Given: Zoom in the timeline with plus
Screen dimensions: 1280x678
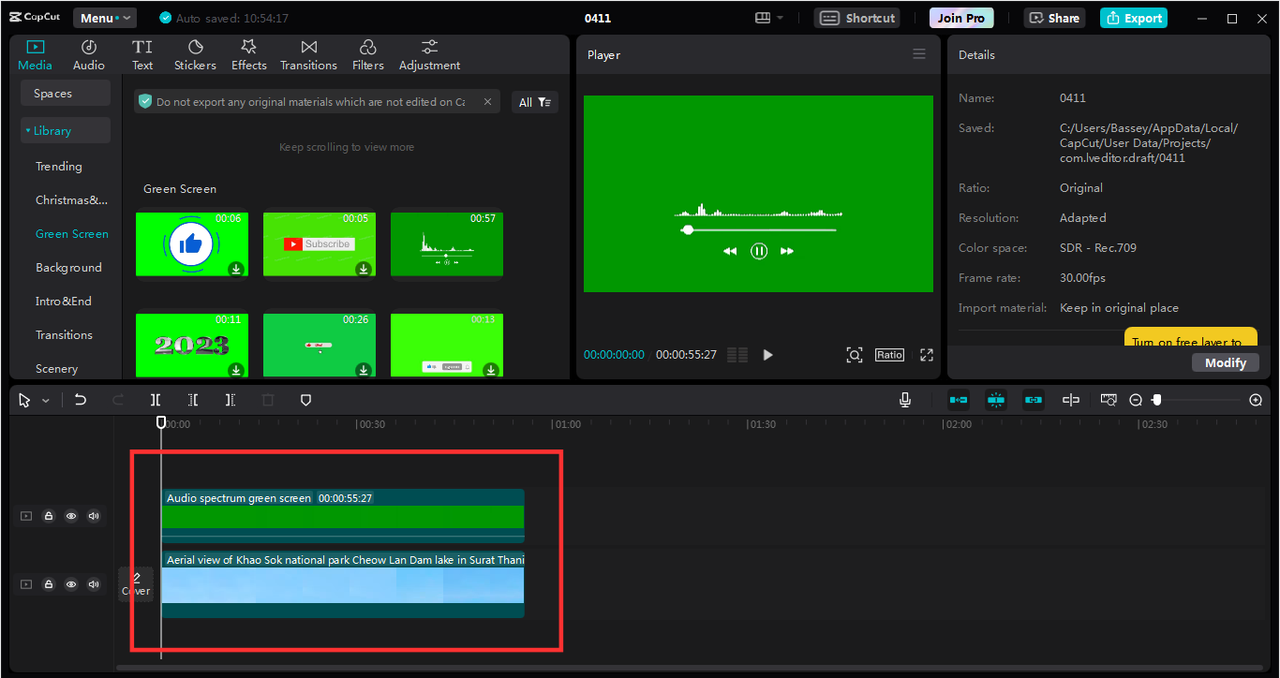Looking at the screenshot, I should (1256, 400).
